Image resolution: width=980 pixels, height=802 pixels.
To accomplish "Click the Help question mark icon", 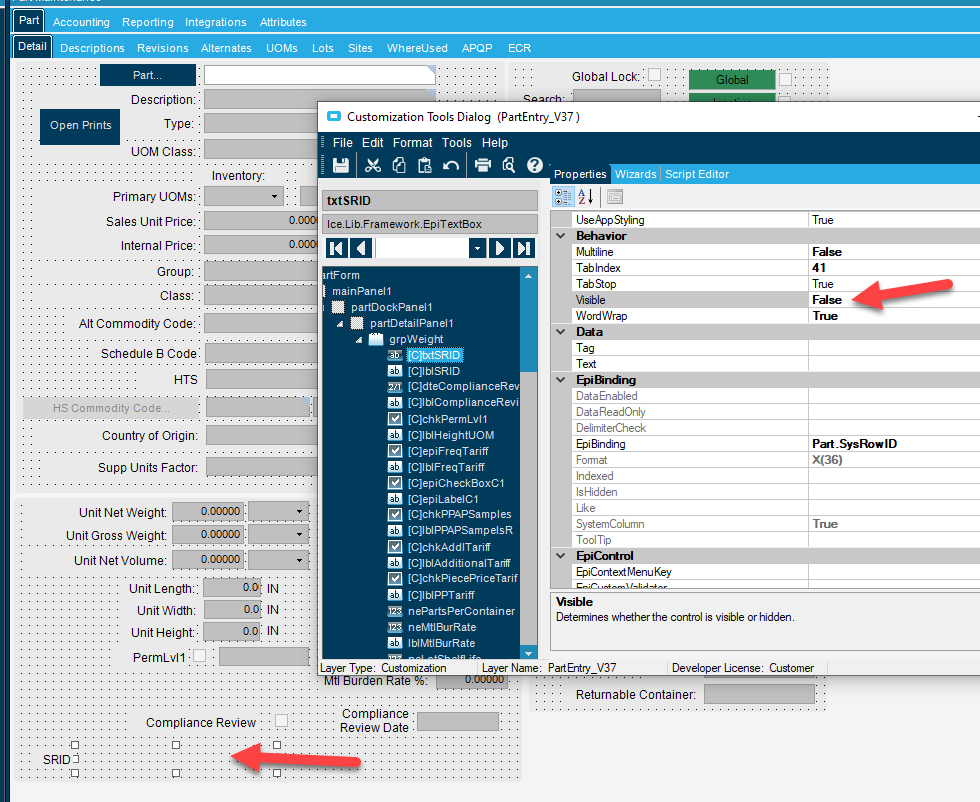I will [x=535, y=165].
